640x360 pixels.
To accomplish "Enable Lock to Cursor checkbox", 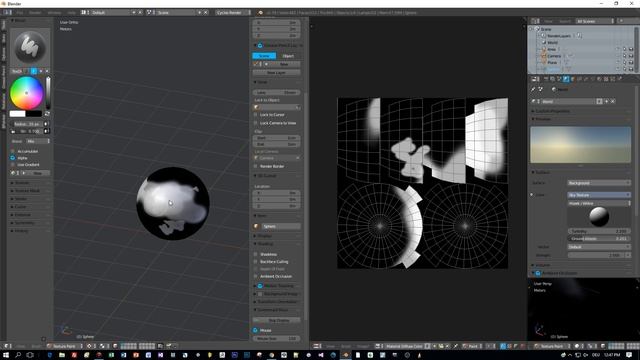I will [x=256, y=115].
